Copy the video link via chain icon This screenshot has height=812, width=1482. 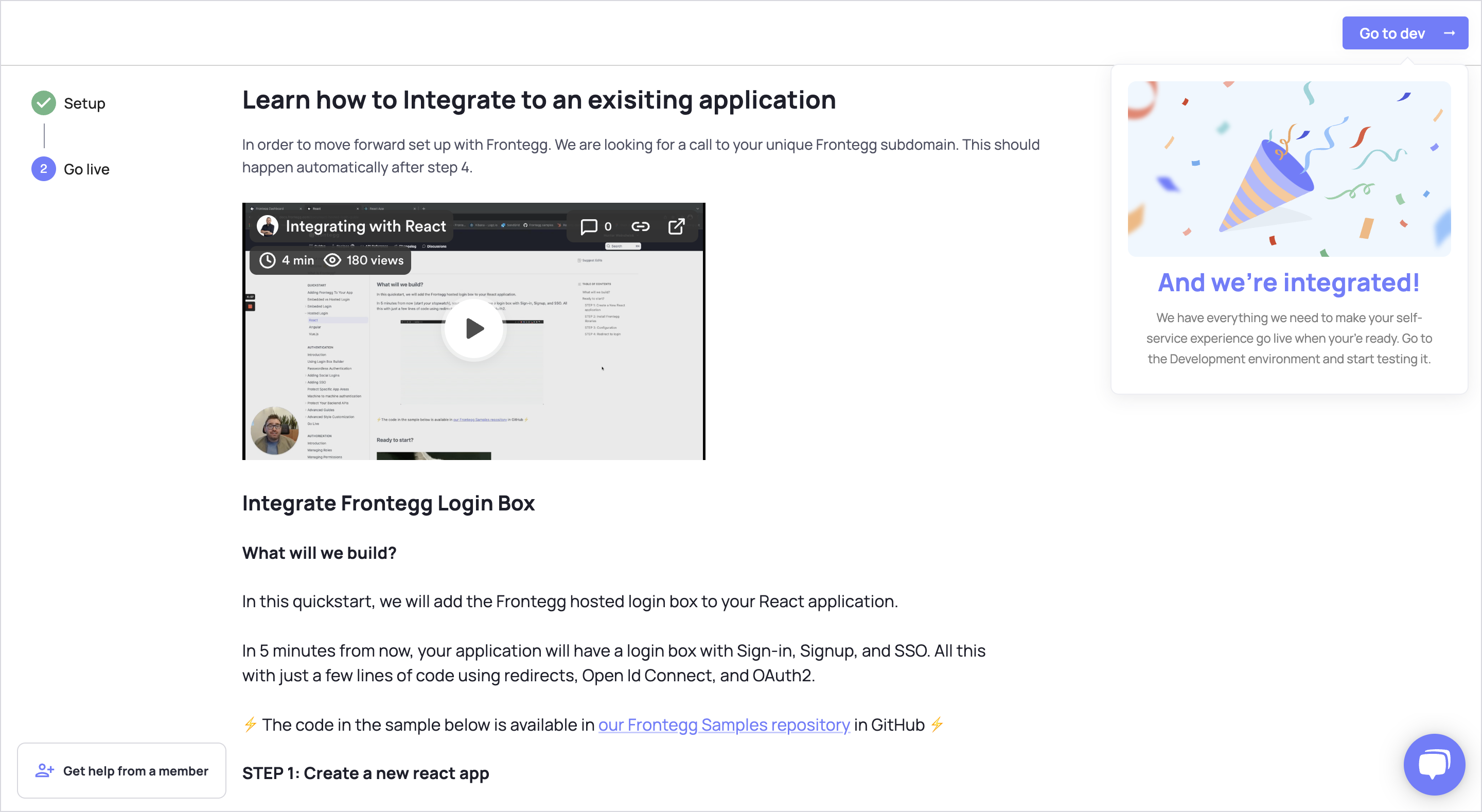(640, 226)
